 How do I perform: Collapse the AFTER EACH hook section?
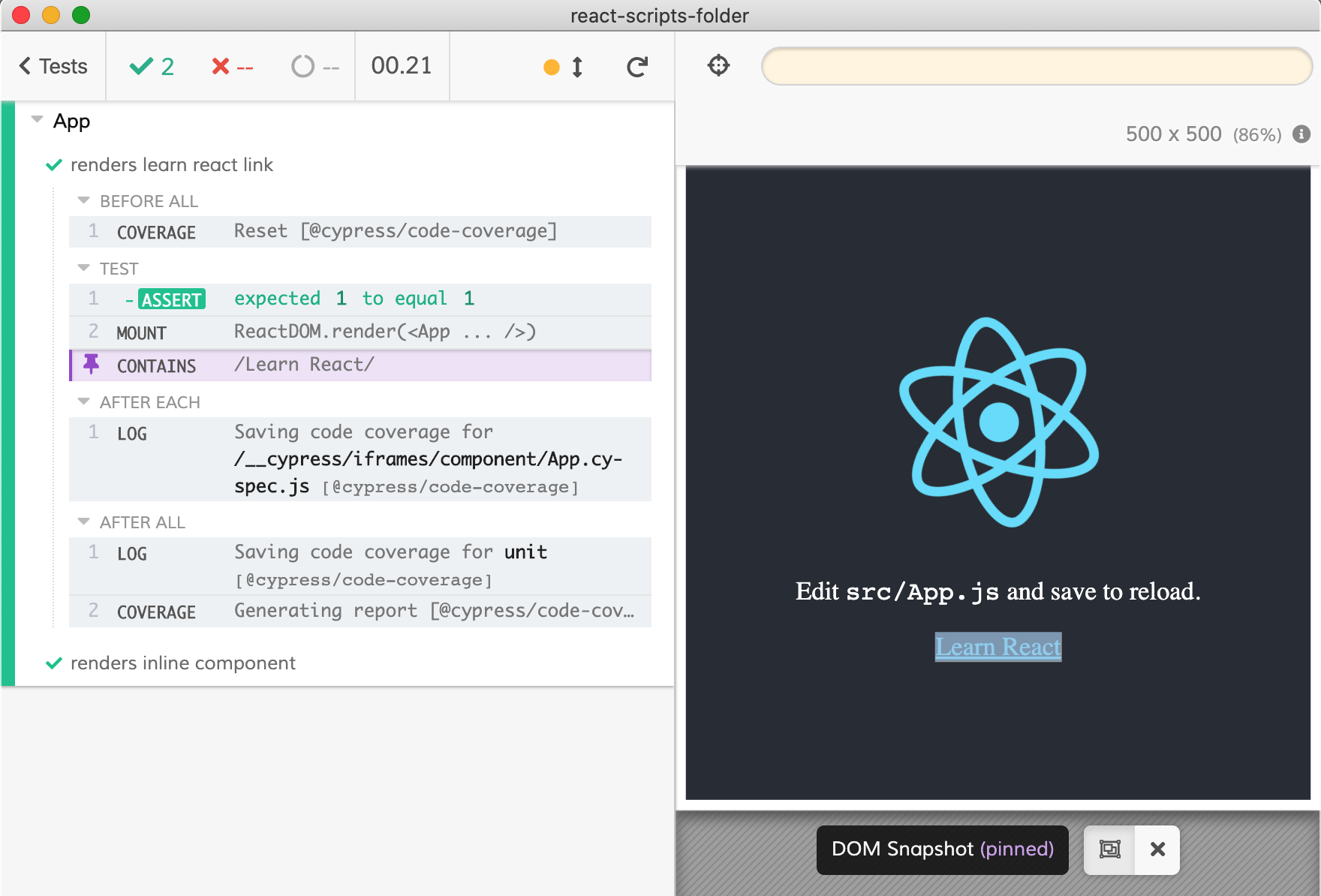pyautogui.click(x=83, y=401)
